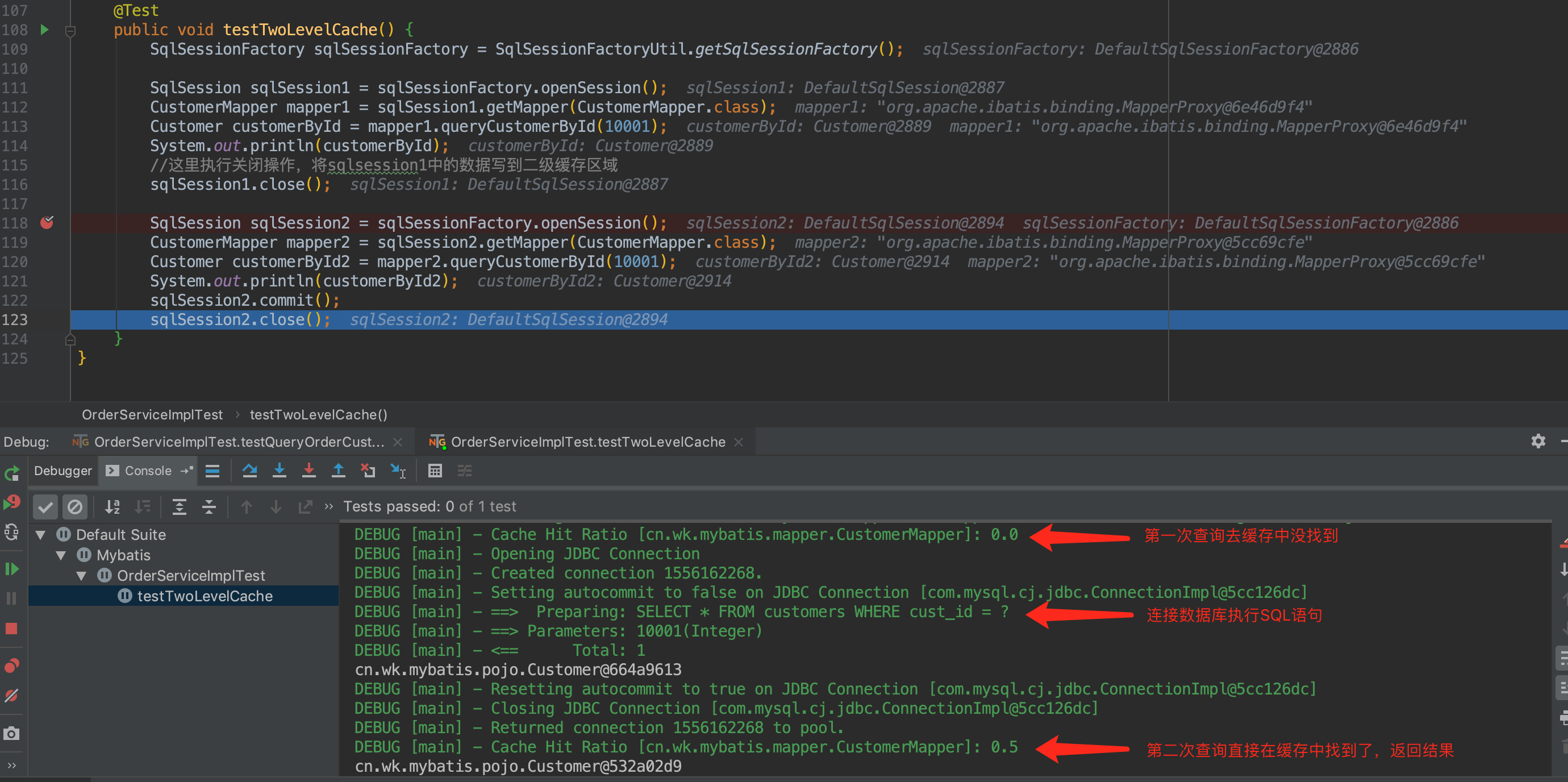Image resolution: width=1568 pixels, height=782 pixels.
Task: Toggle Show Ignored tests button
Action: pos(75,507)
